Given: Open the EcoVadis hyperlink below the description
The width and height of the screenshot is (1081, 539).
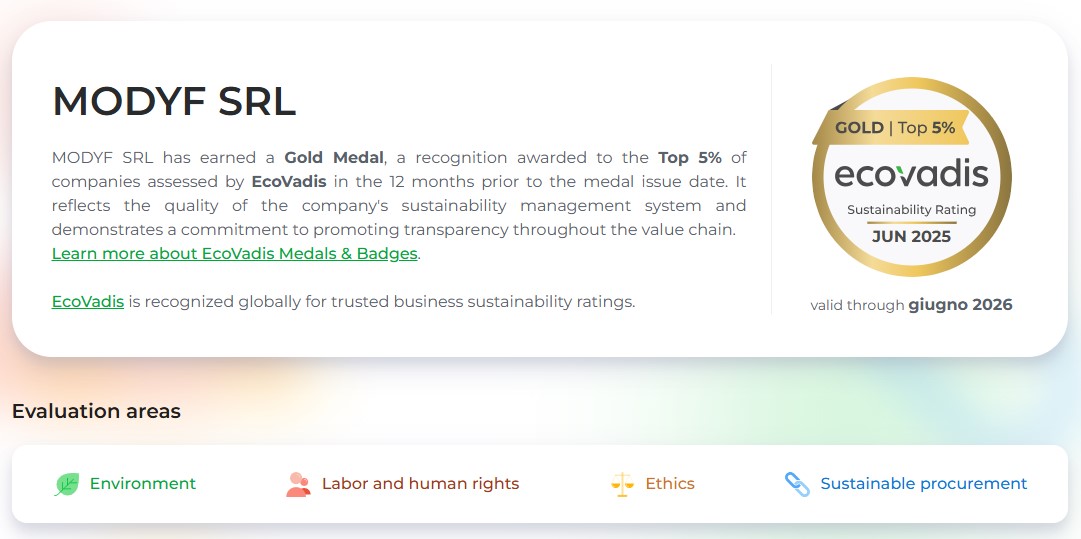Looking at the screenshot, I should pyautogui.click(x=88, y=301).
